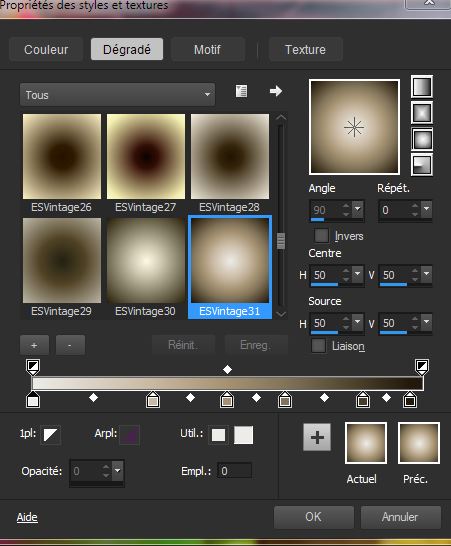Enable the Invers checkbox
451x546 pixels.
tap(321, 236)
